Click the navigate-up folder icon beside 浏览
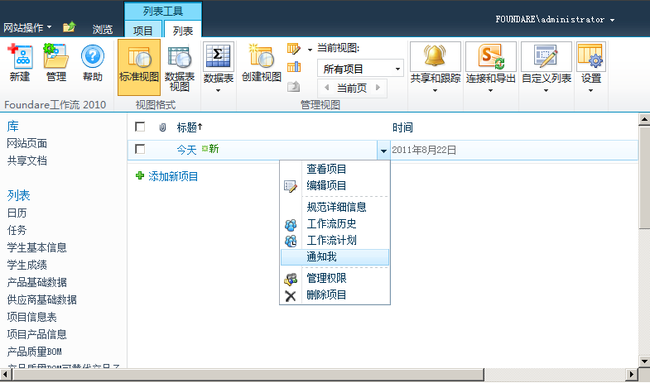 click(69, 27)
